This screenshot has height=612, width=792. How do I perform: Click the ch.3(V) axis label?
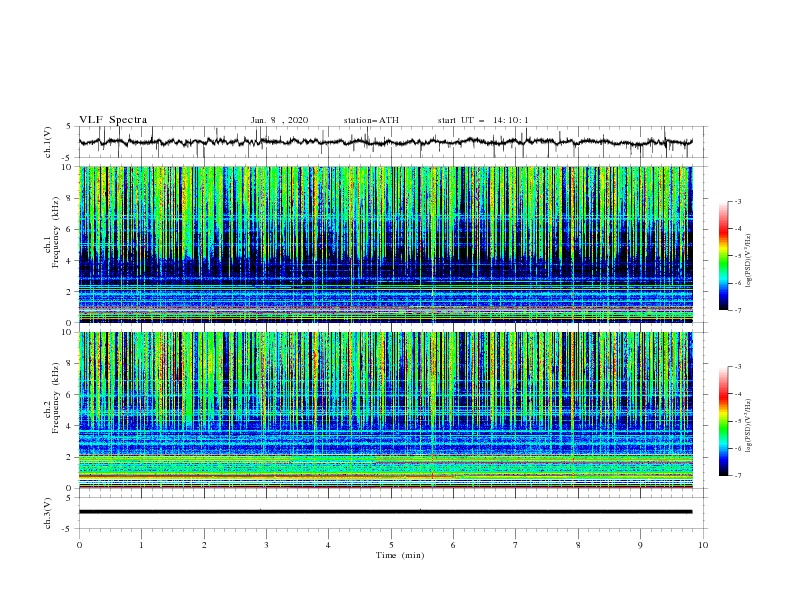pos(47,513)
